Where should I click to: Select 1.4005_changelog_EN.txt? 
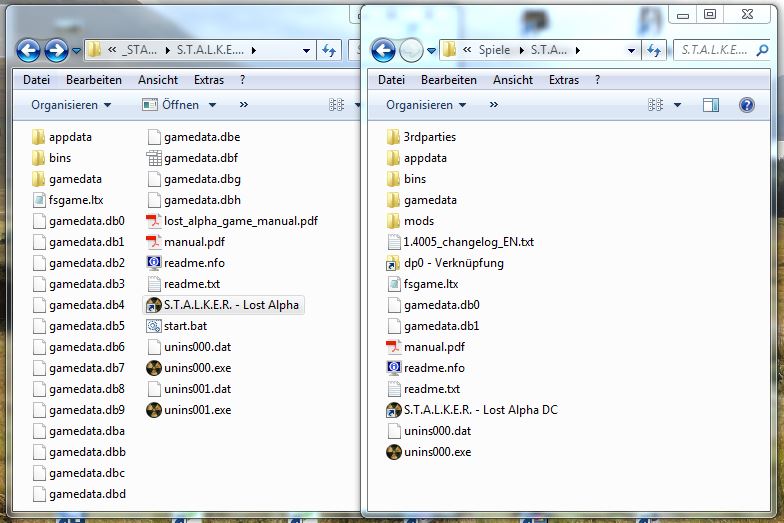pos(460,242)
